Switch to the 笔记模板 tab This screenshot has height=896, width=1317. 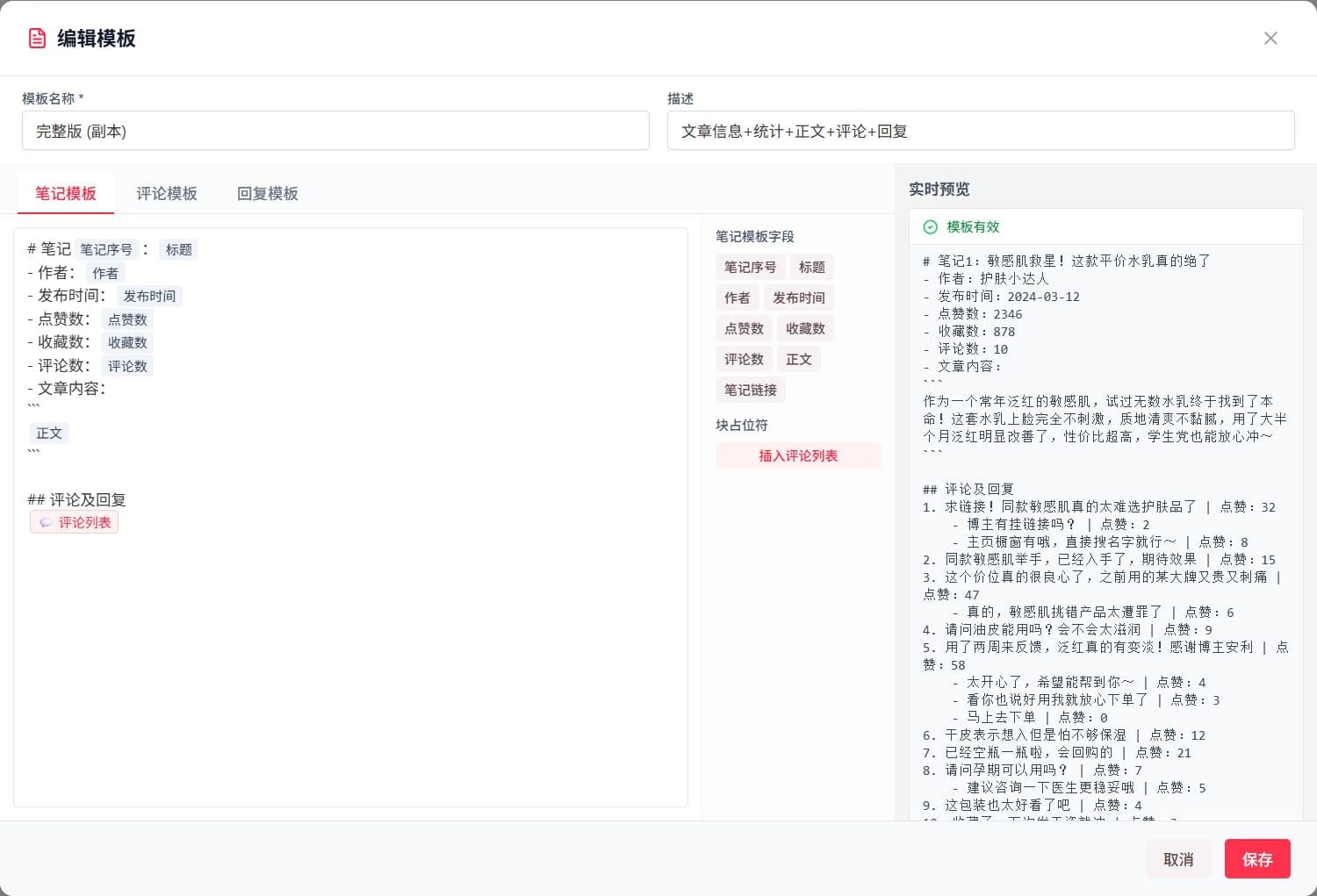pos(66,193)
